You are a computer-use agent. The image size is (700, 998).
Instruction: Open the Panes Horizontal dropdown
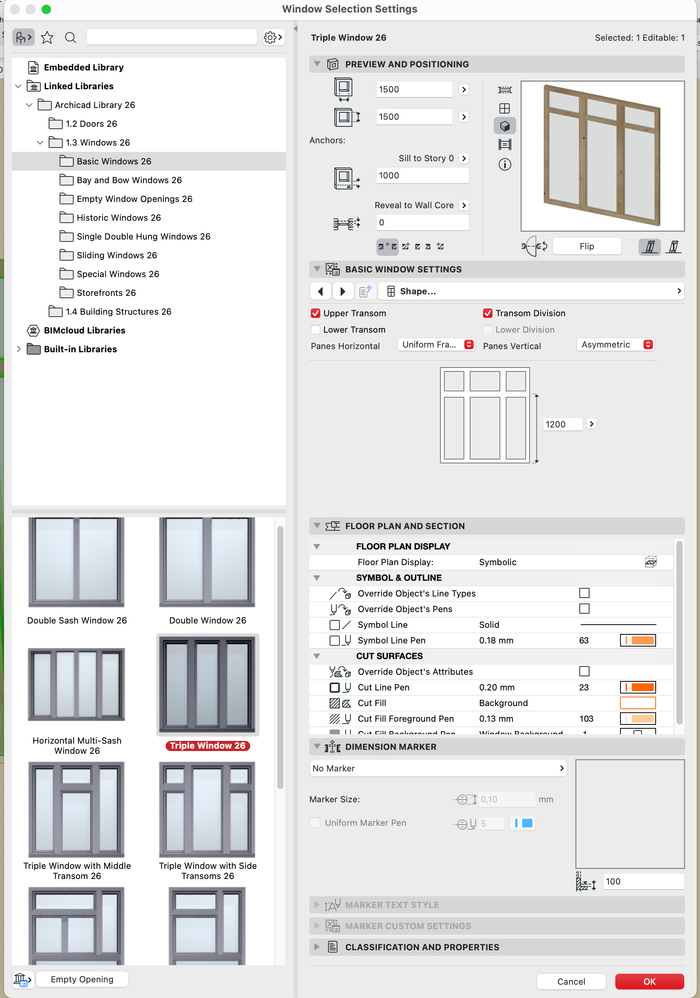436,344
